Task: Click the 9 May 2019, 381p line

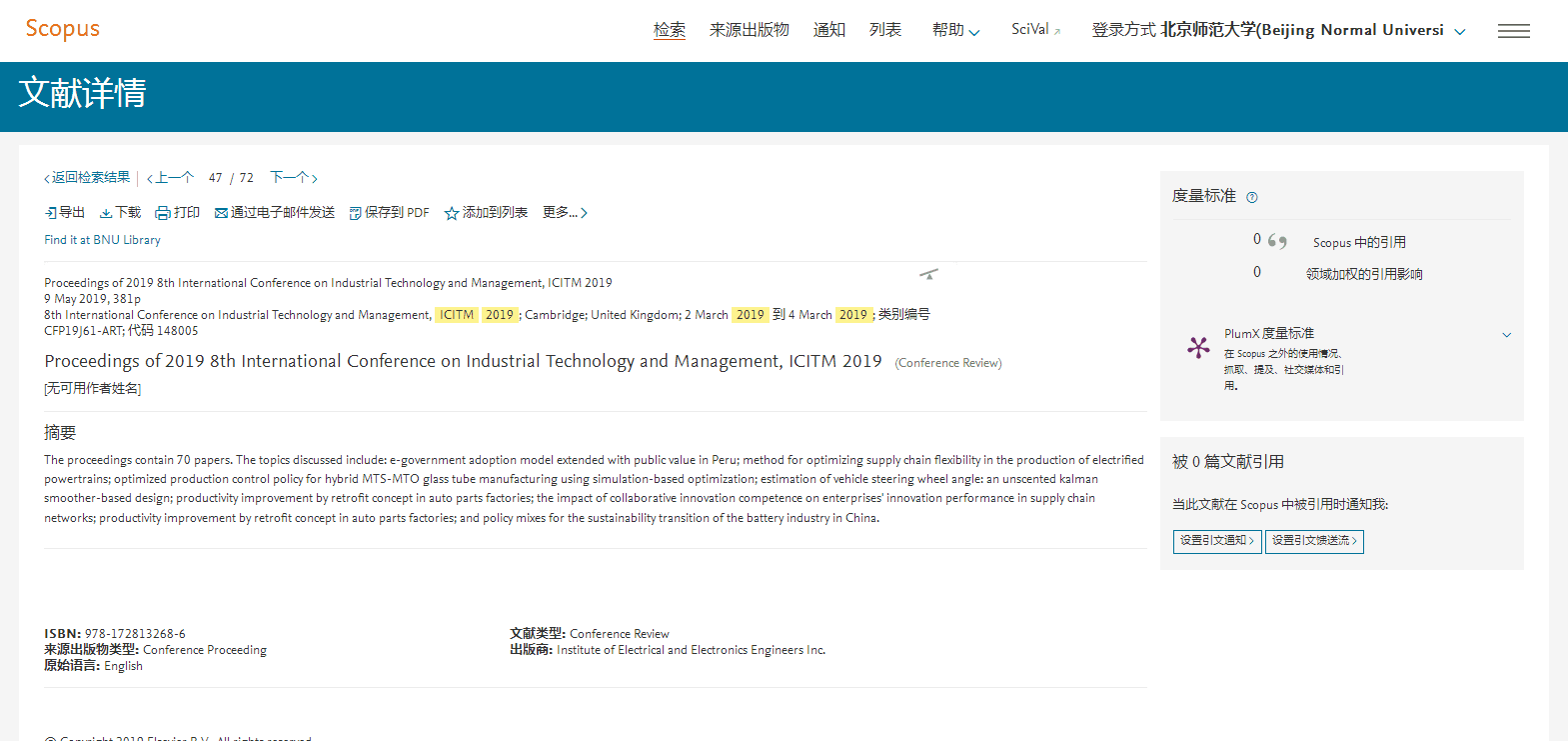Action: (92, 299)
